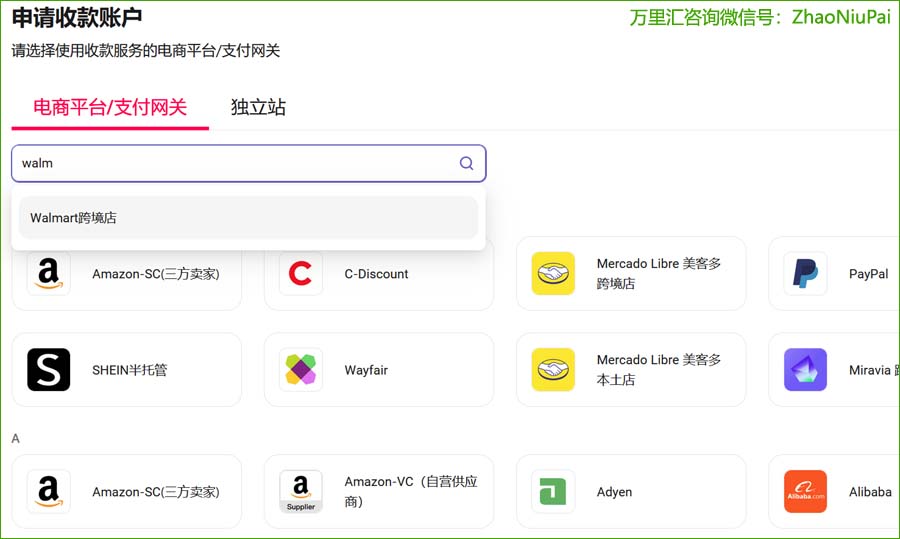Click the Miravia purple logo
The height and width of the screenshot is (539, 900).
click(x=805, y=370)
